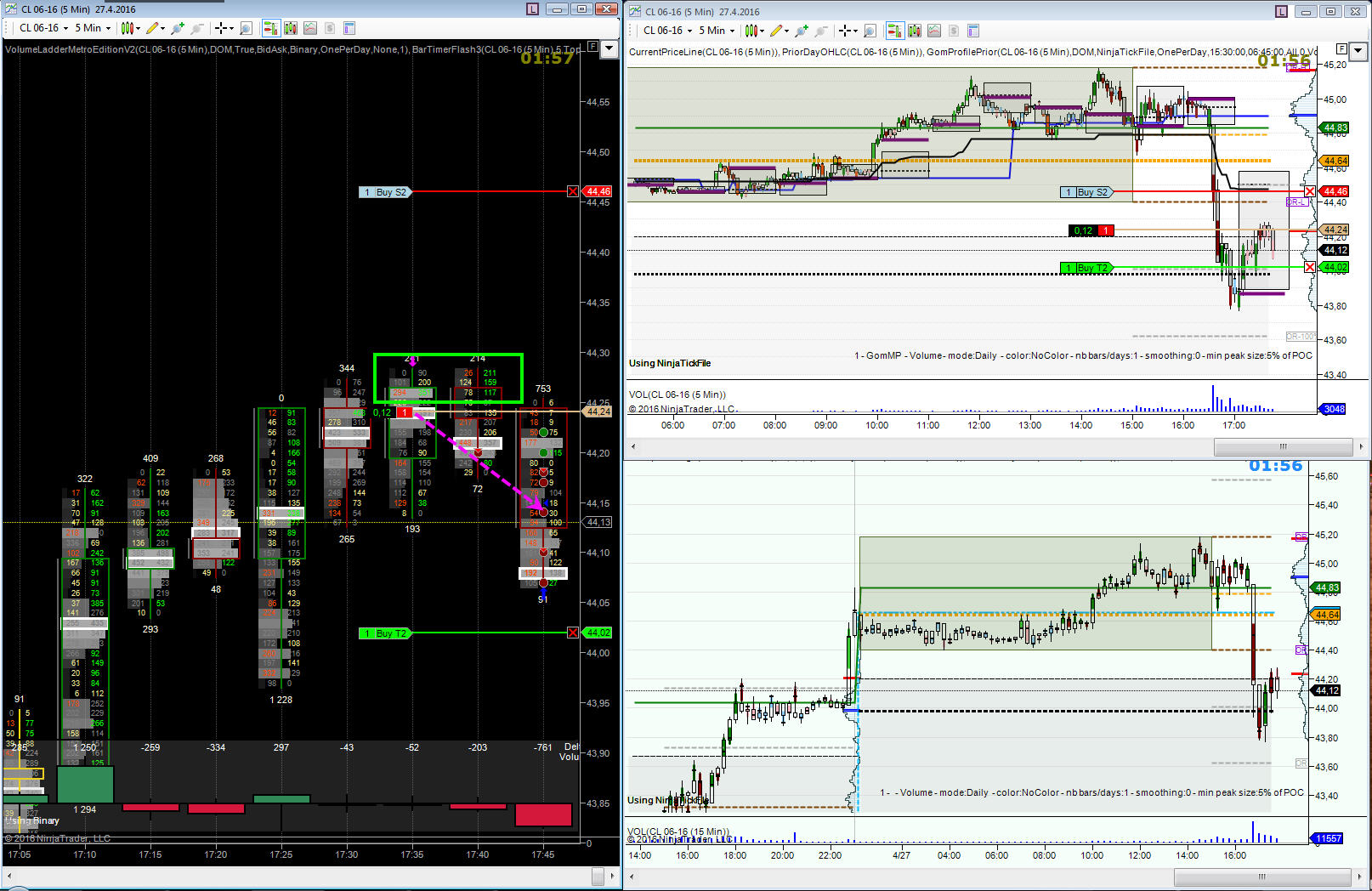The image size is (1372, 891).
Task: Click the Zoom In icon in left chart toolbar
Action: [x=177, y=28]
